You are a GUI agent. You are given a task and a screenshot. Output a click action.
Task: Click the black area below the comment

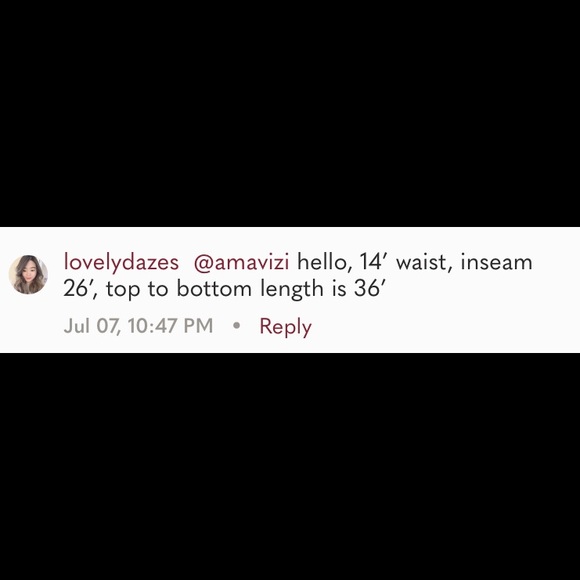pos(290,466)
